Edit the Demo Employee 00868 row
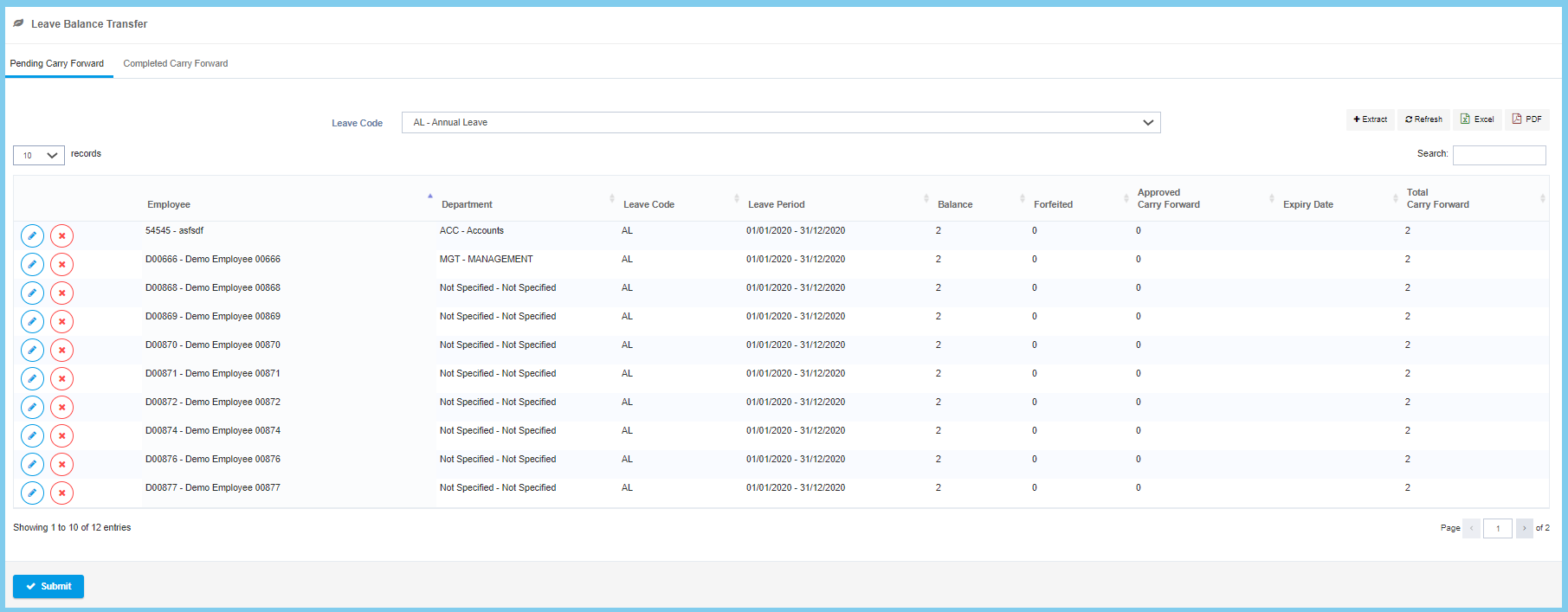Viewport: 1568px width, 612px height. click(x=32, y=293)
